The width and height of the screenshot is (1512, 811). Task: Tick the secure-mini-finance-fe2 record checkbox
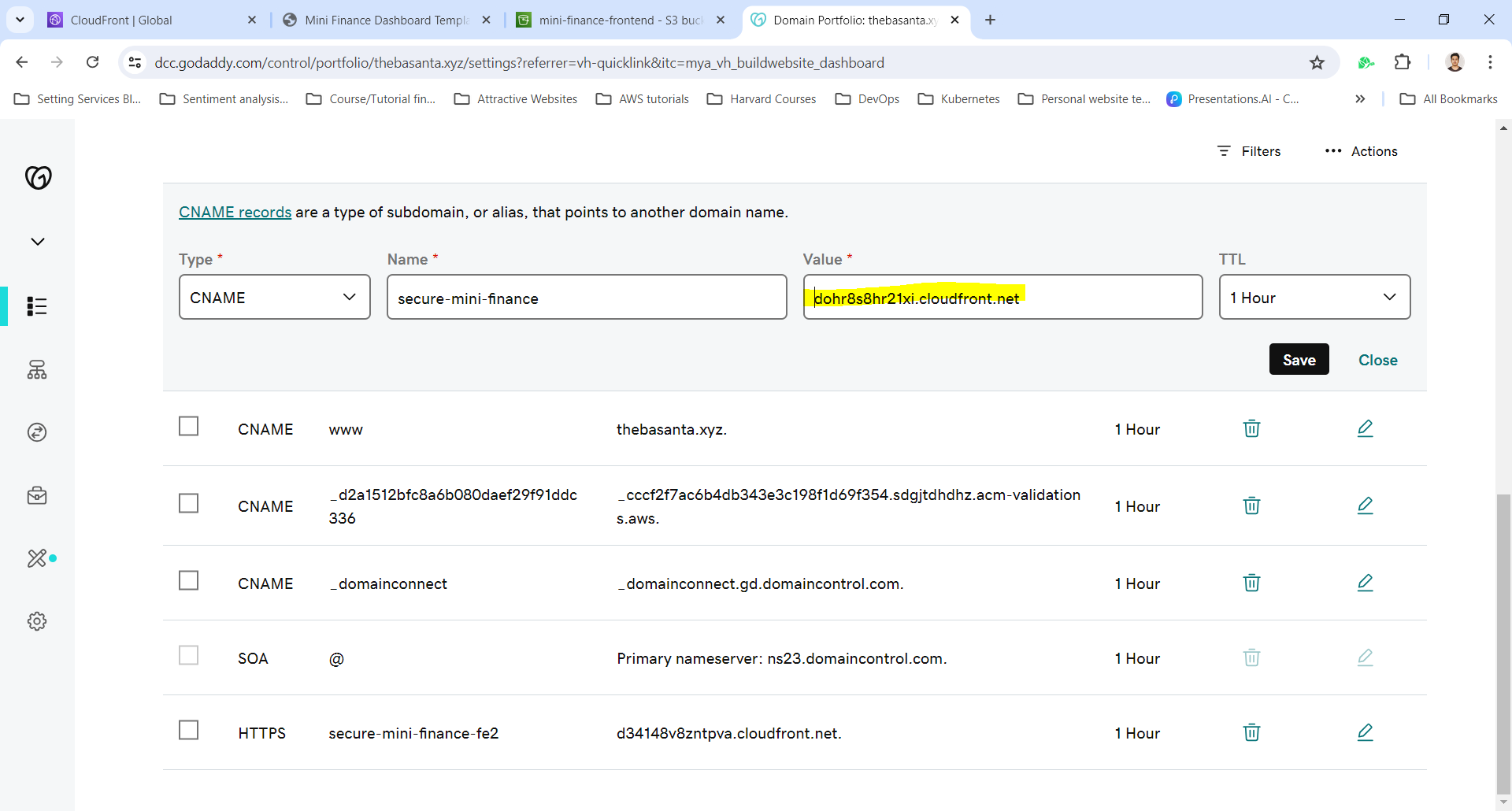tap(188, 730)
